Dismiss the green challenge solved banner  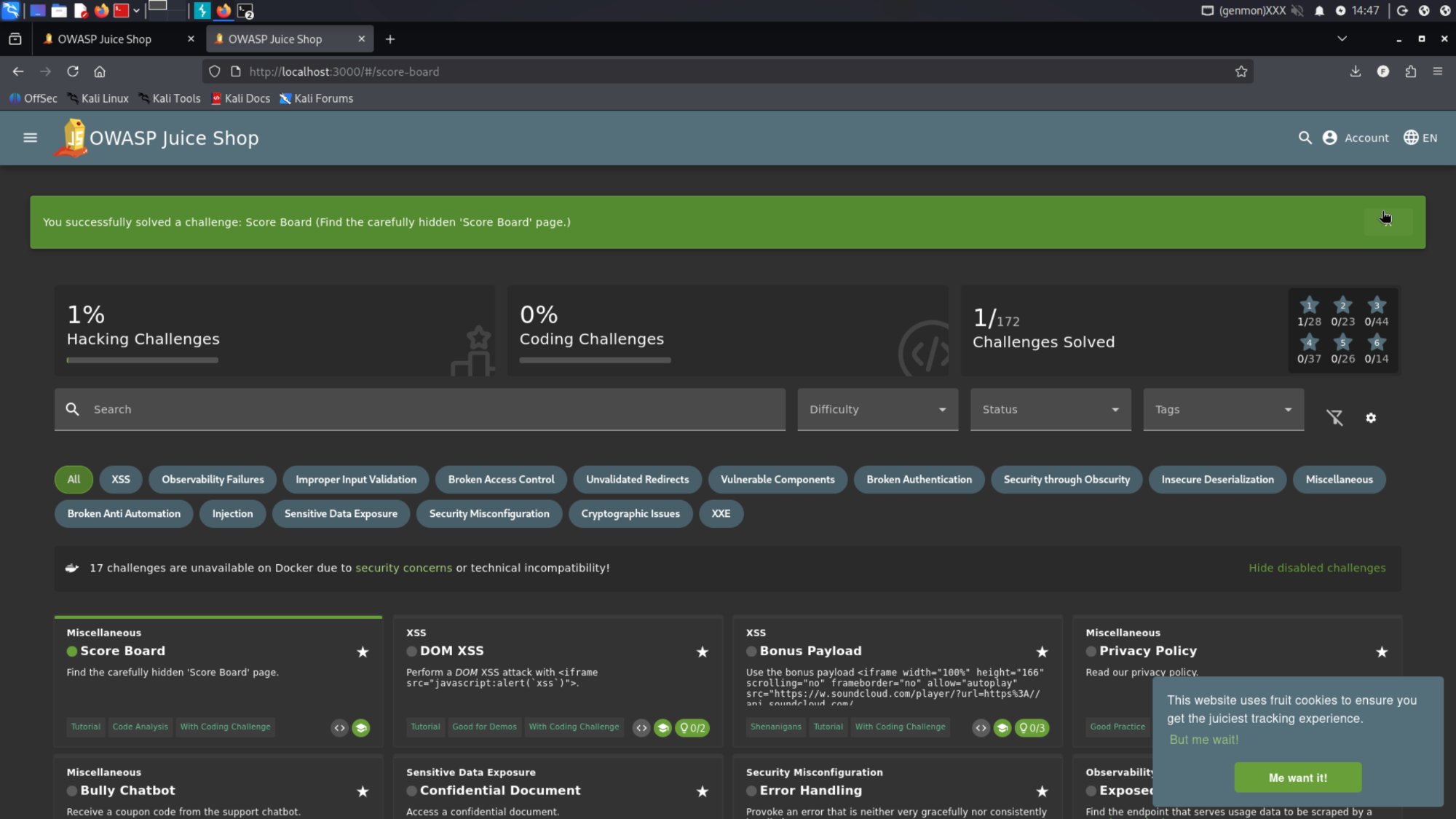1387,221
